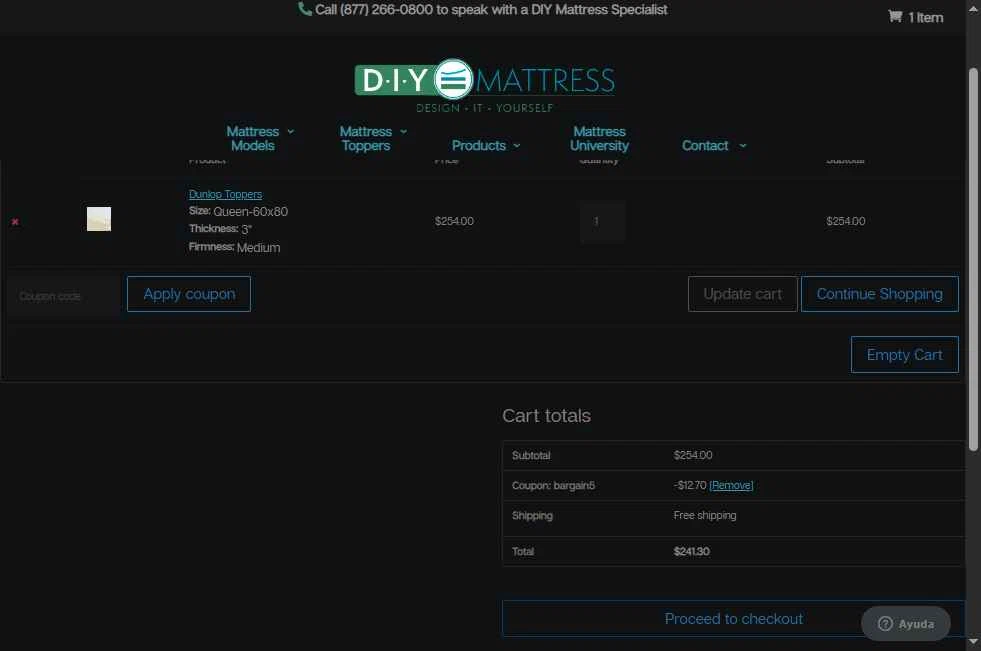The width and height of the screenshot is (981, 651).
Task: Click the Cart totals heading
Action: (x=546, y=416)
